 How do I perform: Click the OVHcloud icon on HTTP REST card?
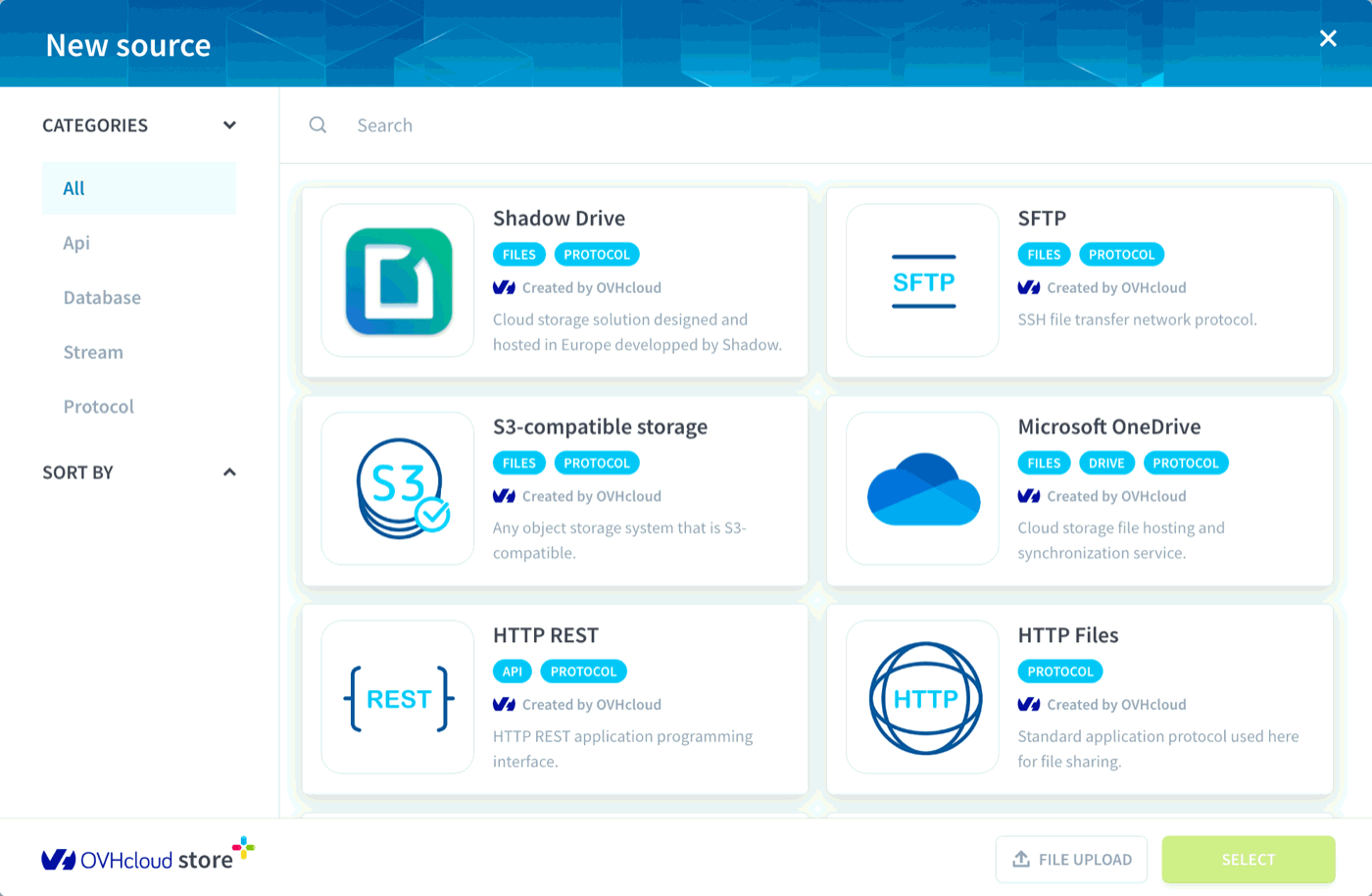tap(504, 704)
